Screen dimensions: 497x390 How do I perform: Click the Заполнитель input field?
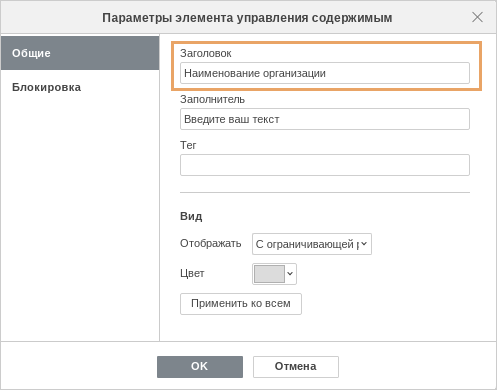[x=325, y=119]
